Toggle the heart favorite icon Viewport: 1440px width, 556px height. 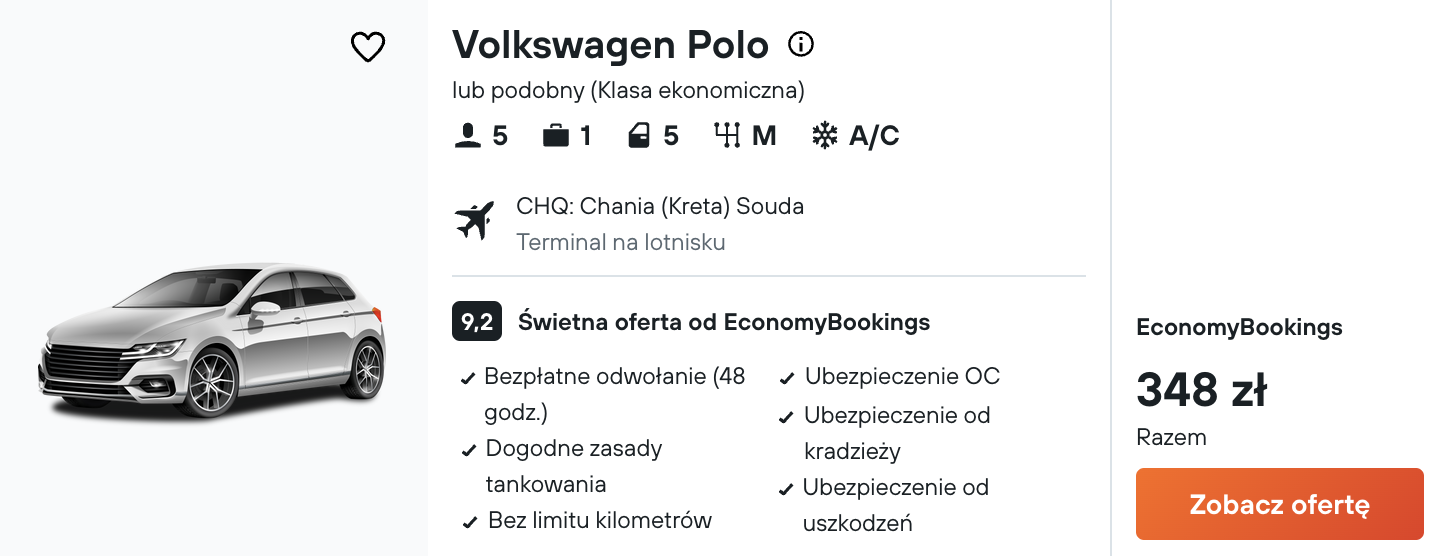point(368,47)
